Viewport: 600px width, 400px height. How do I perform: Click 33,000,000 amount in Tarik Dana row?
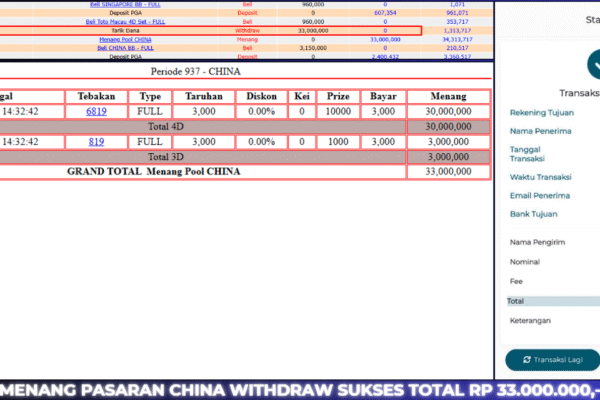(x=313, y=31)
